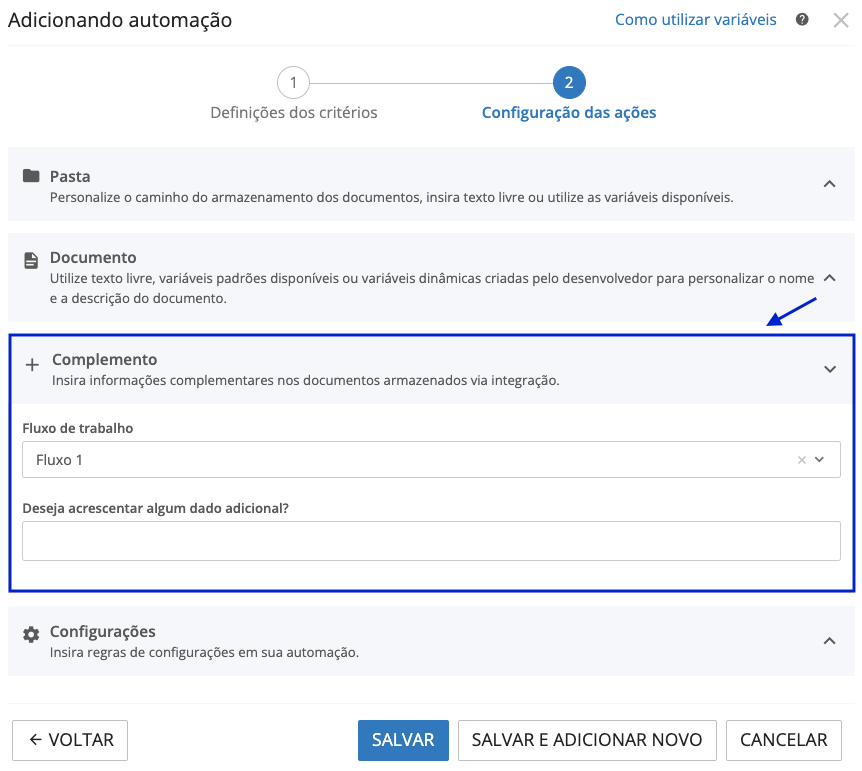Expand the Configurações section chevron
This screenshot has height=771, width=862.
click(829, 641)
